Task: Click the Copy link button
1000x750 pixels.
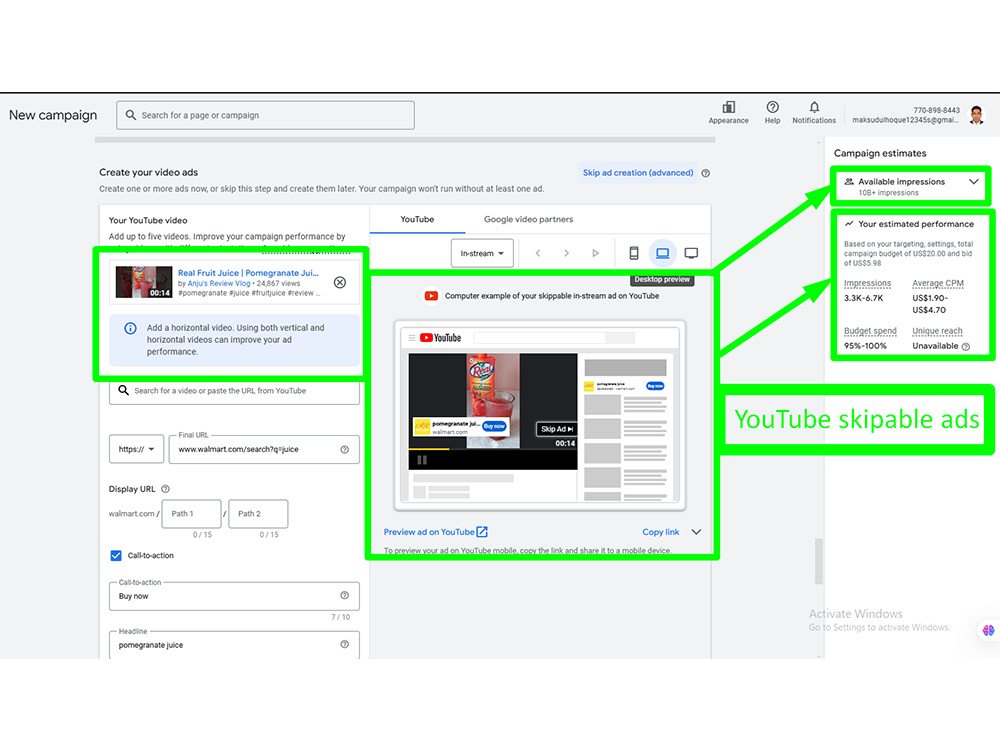Action: (x=661, y=532)
